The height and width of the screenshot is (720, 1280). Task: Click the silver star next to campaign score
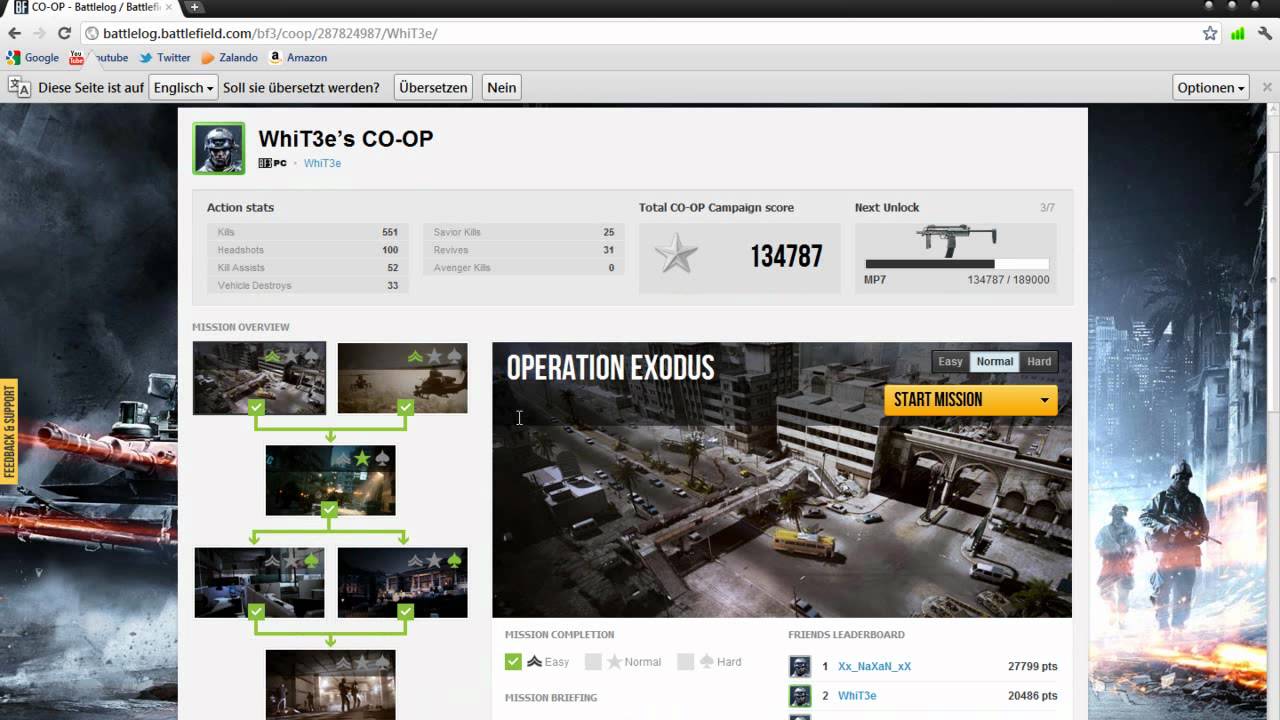tap(676, 255)
